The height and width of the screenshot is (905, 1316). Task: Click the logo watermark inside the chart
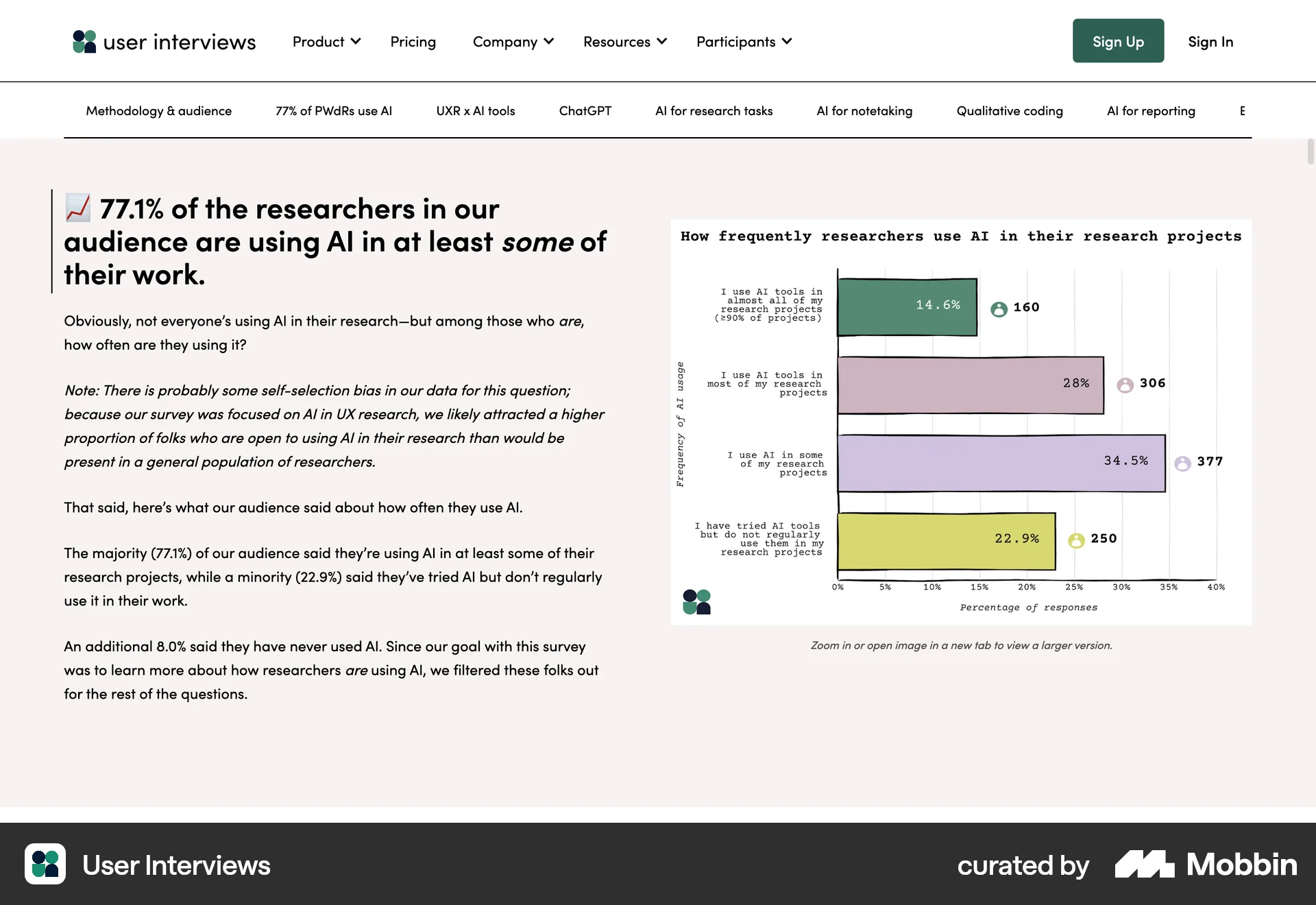pyautogui.click(x=696, y=601)
